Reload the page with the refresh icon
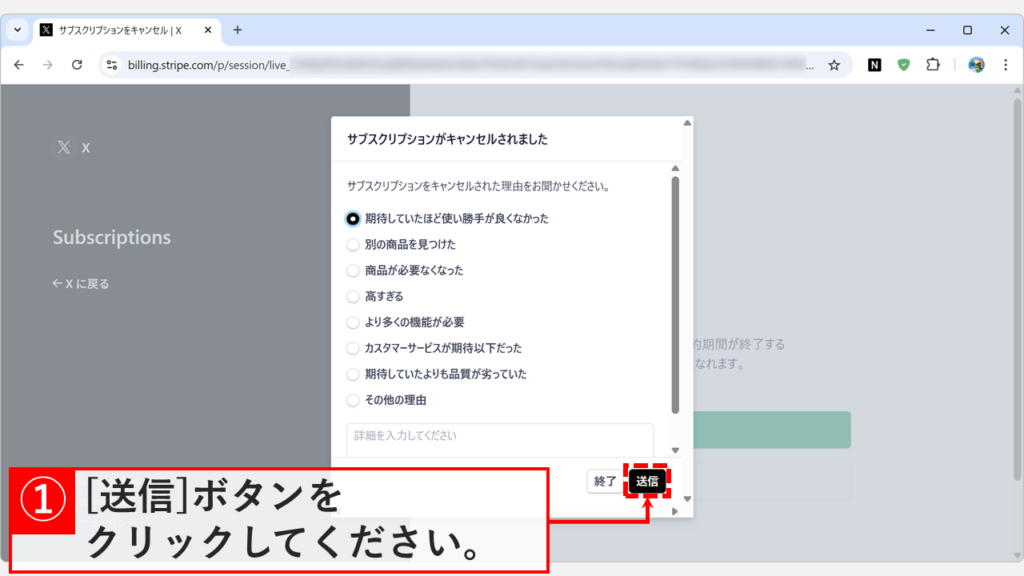 click(x=78, y=64)
